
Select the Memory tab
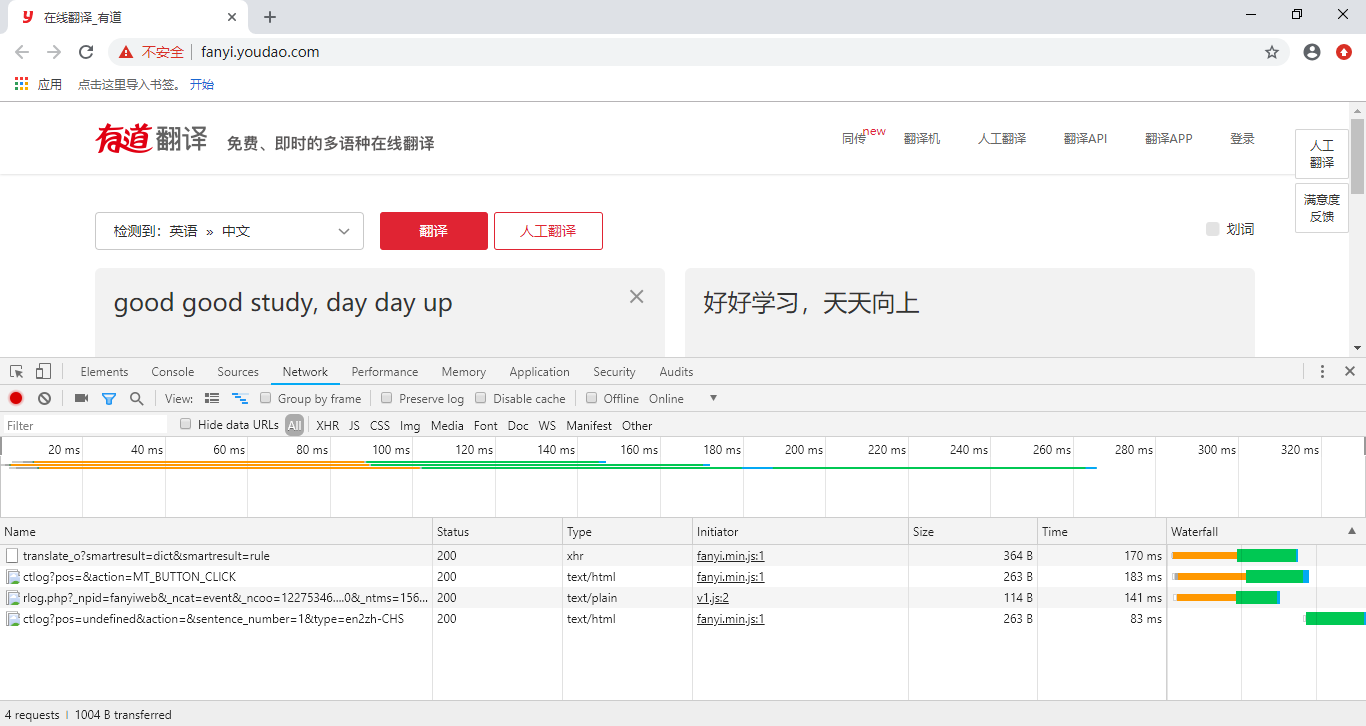tap(464, 371)
